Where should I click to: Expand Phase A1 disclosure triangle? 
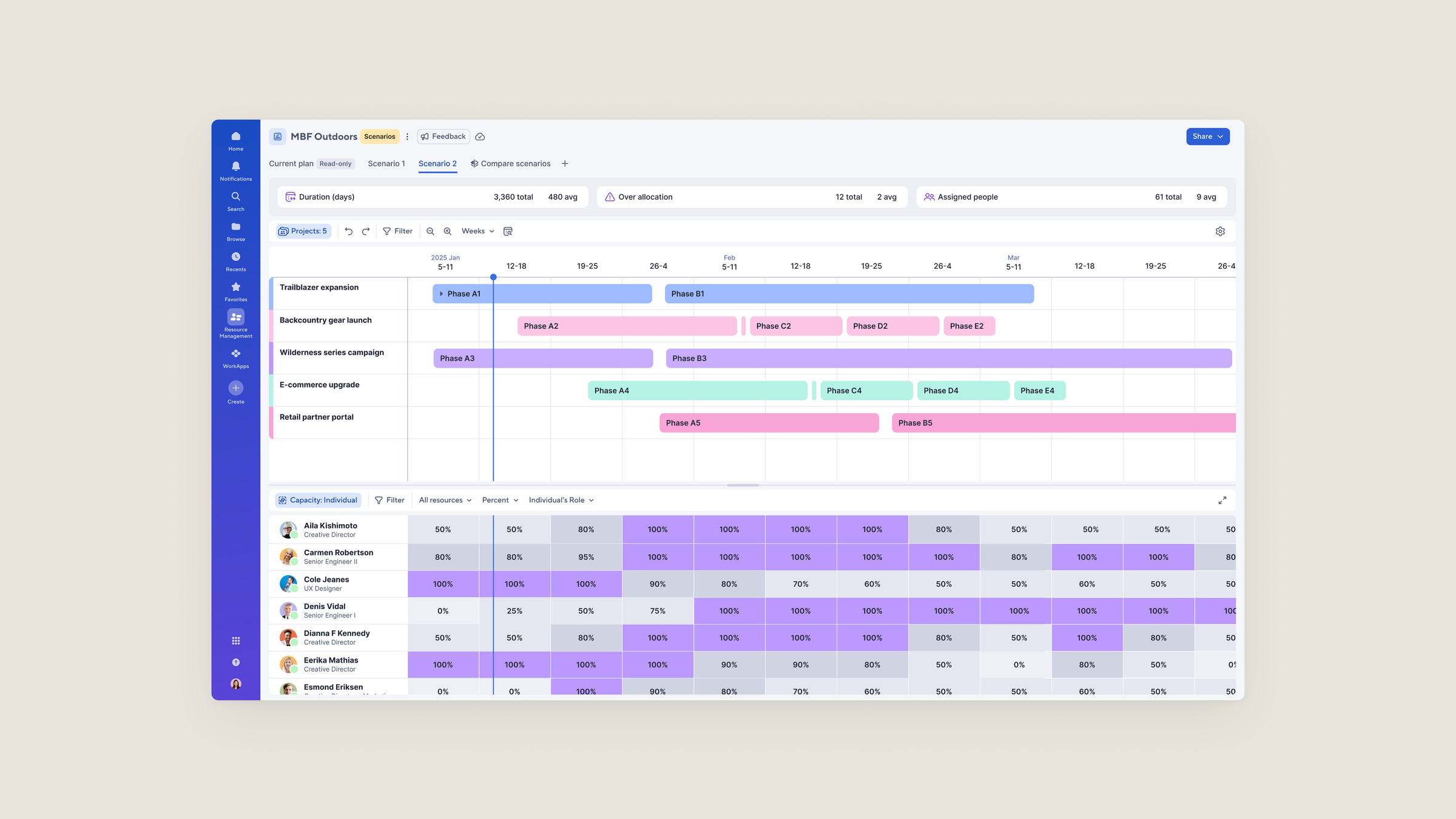441,294
